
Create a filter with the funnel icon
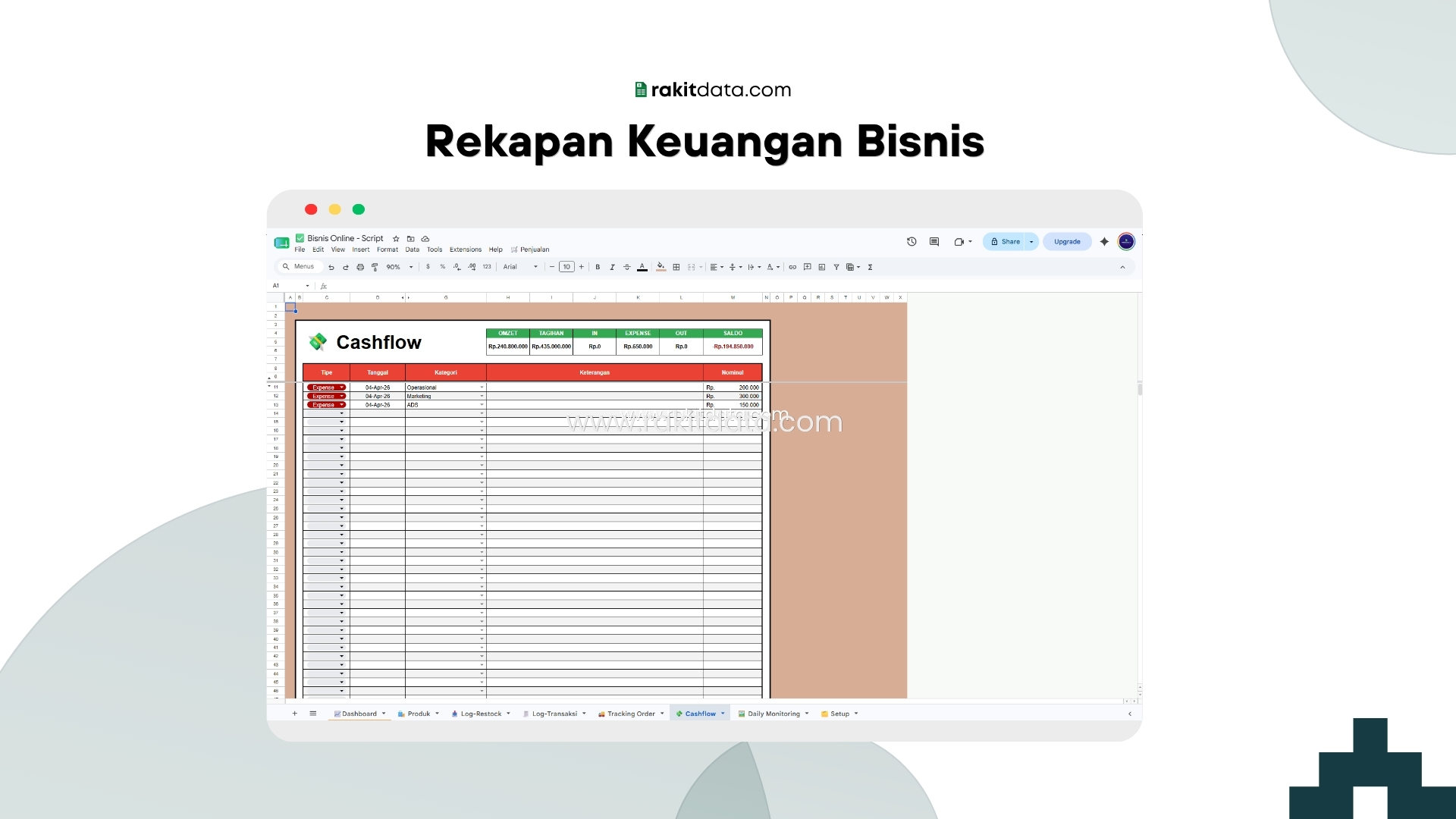836,267
